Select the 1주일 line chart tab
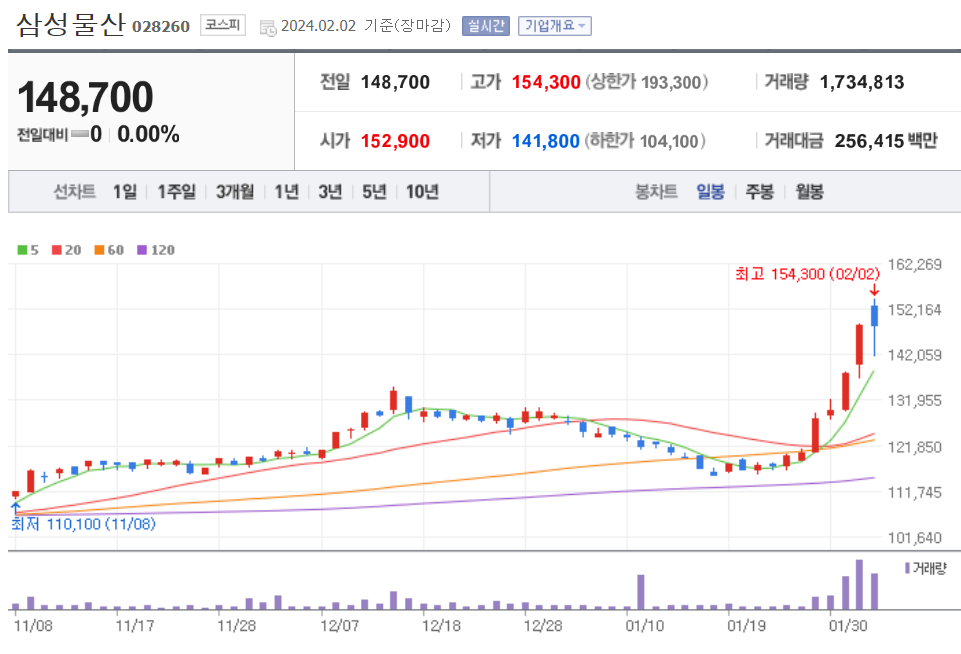Screen dimensions: 961x654 point(177,192)
